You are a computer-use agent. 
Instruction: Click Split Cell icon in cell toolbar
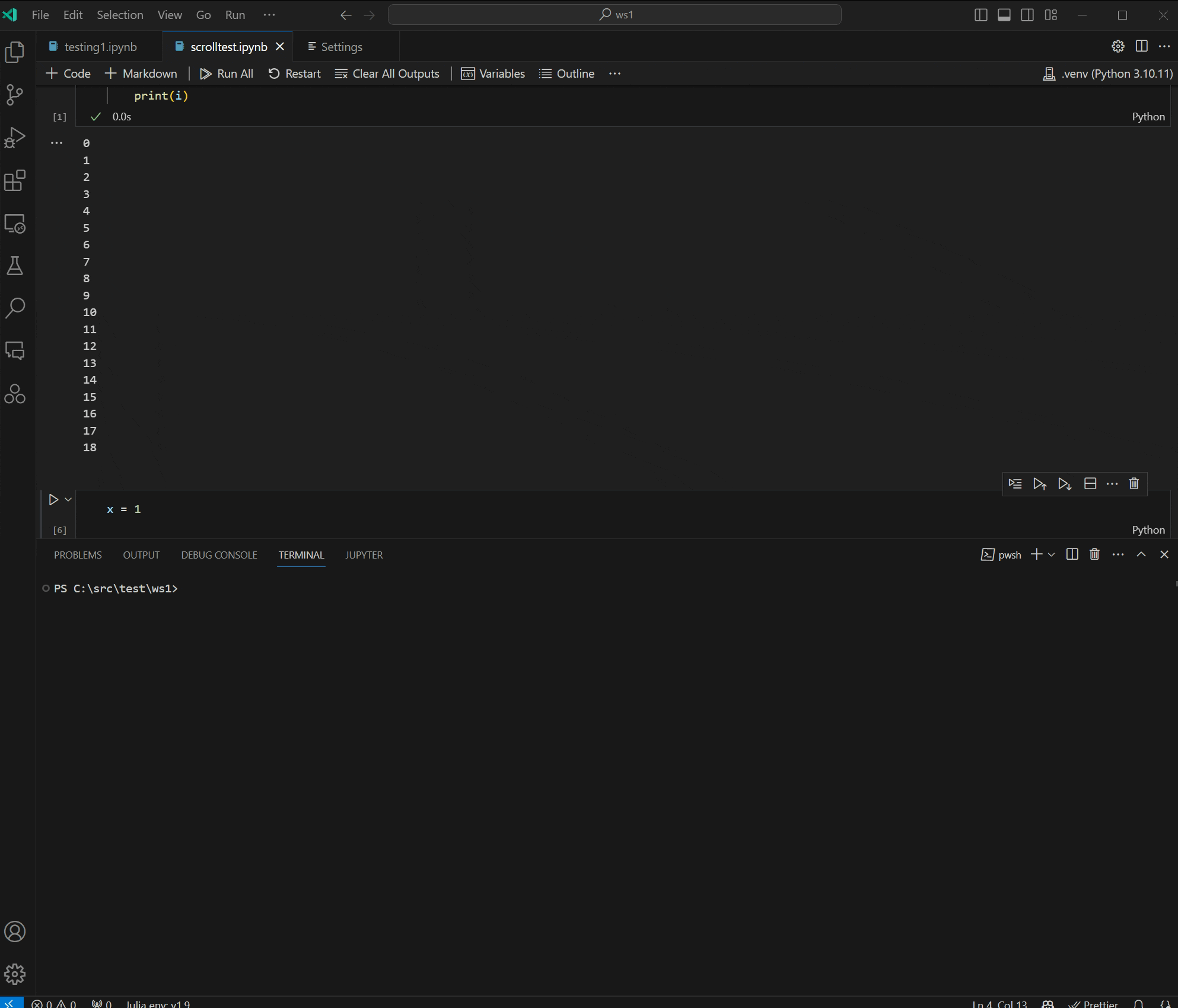(x=1090, y=484)
